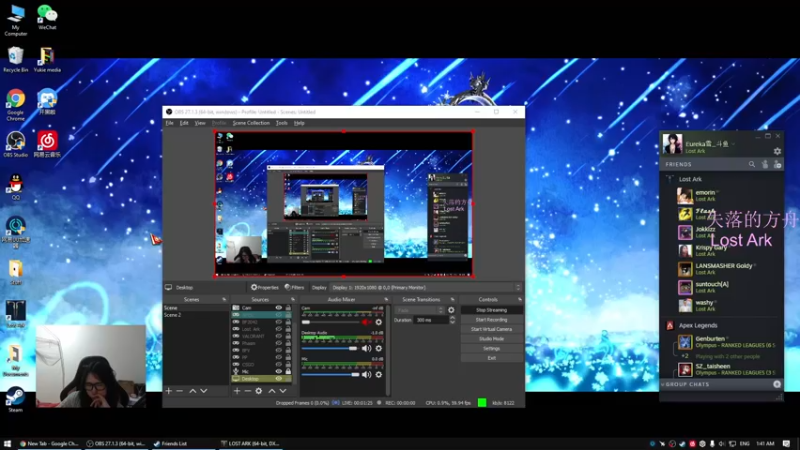Toggle visibility of Lost Ark source
This screenshot has height=450, width=800.
[279, 329]
